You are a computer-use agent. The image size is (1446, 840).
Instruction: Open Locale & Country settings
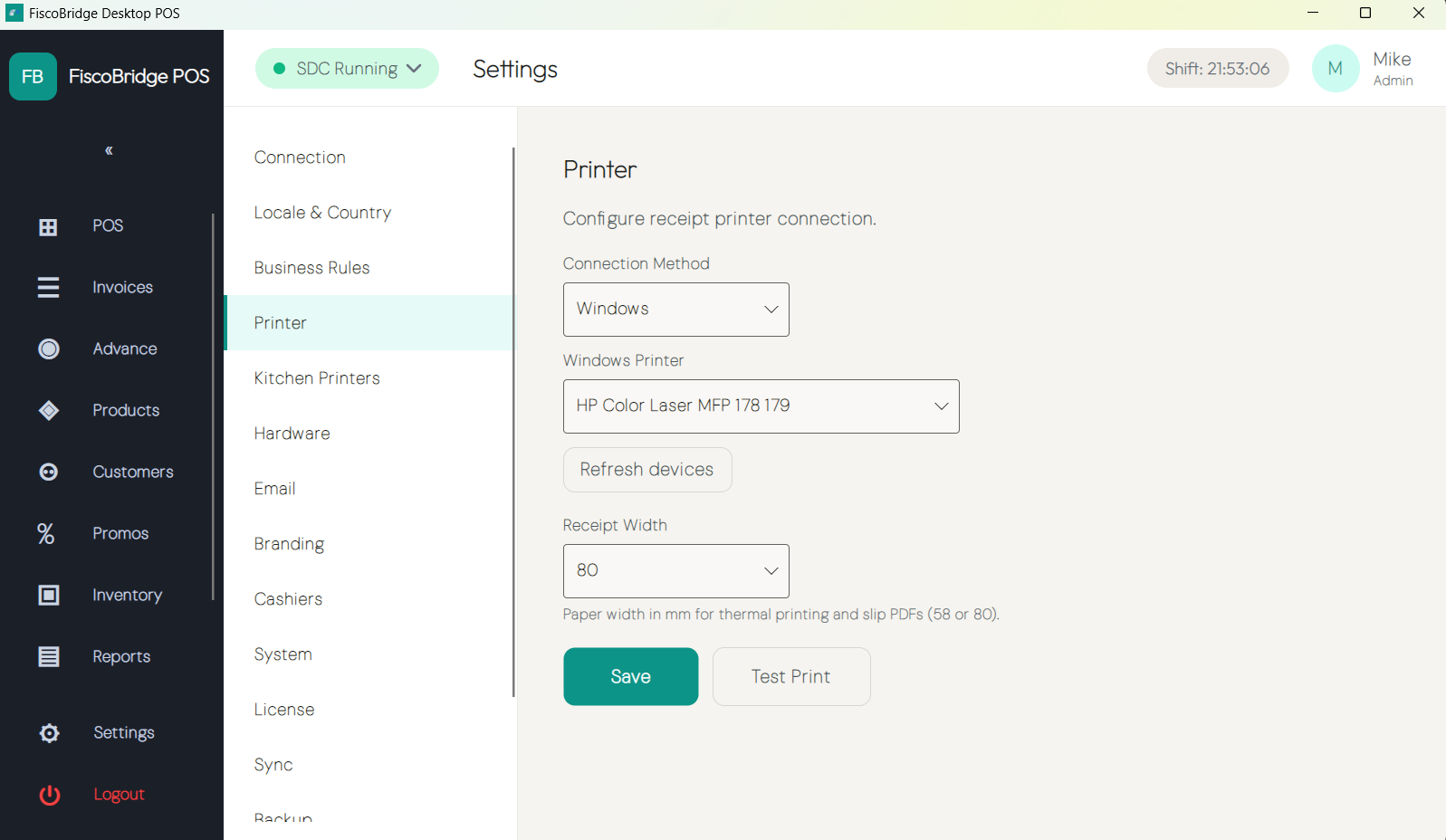369,213
